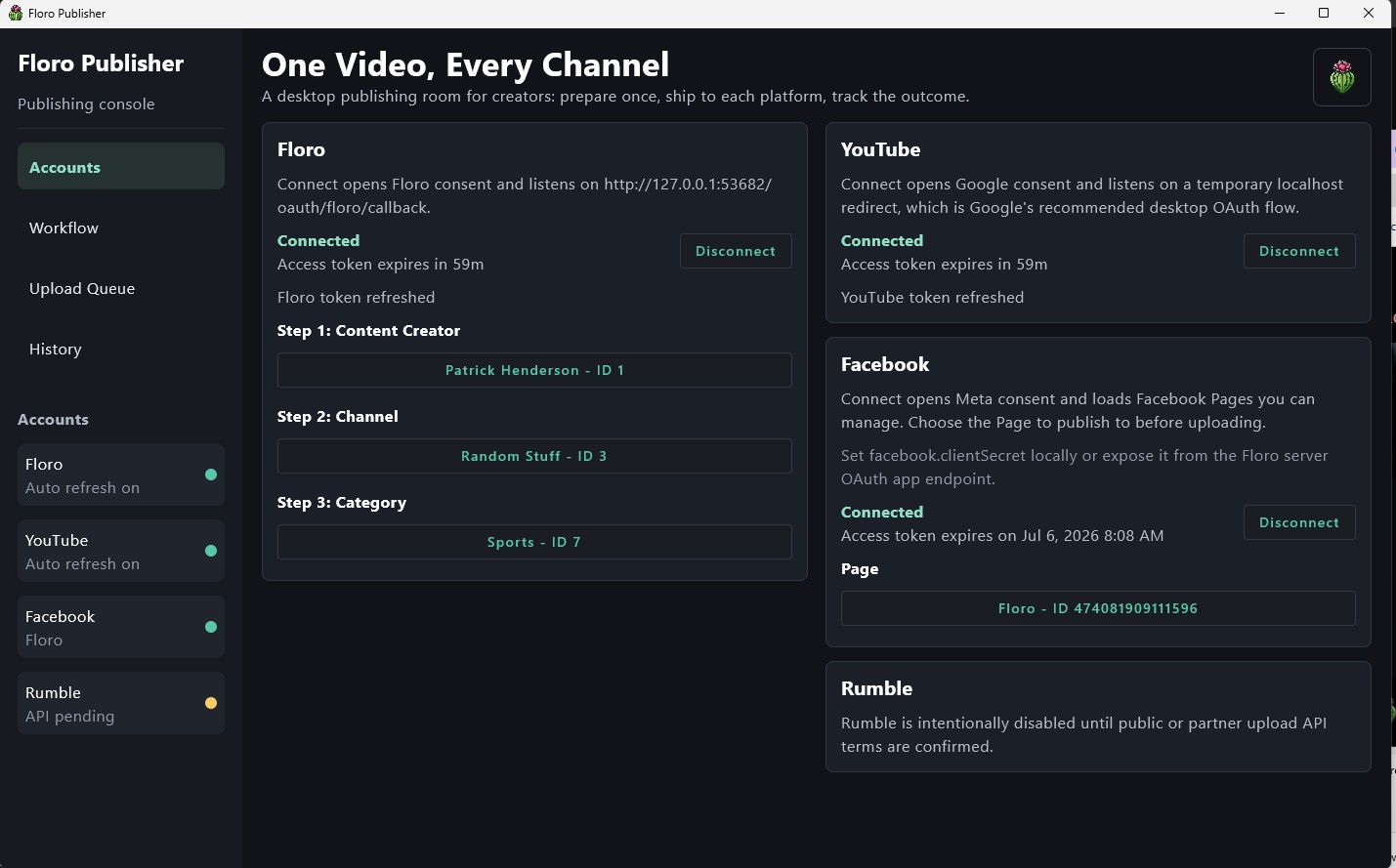Select the YouTube account card in sidebar

121,552
